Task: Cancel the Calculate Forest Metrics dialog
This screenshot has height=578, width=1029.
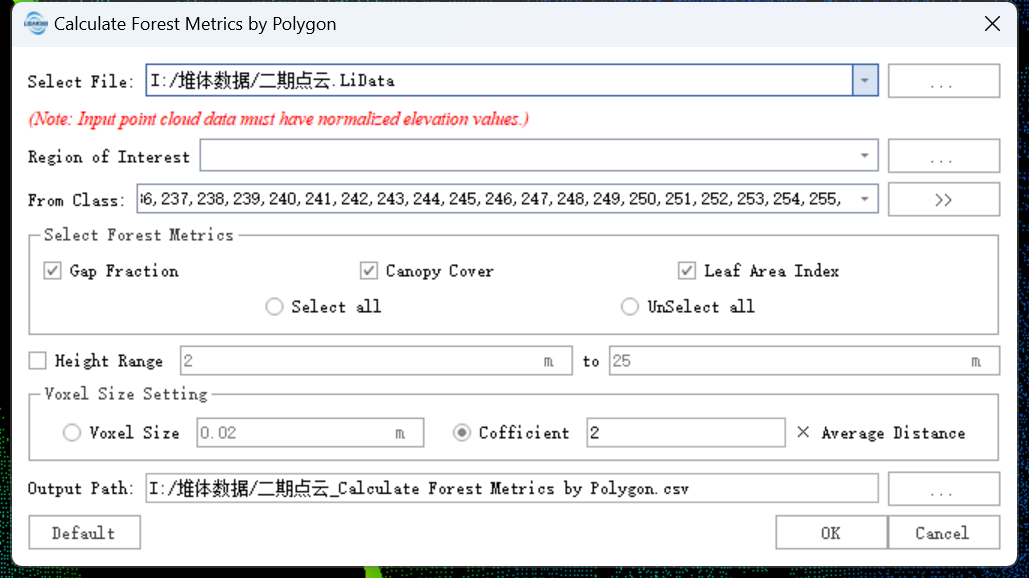Action: coord(941,532)
